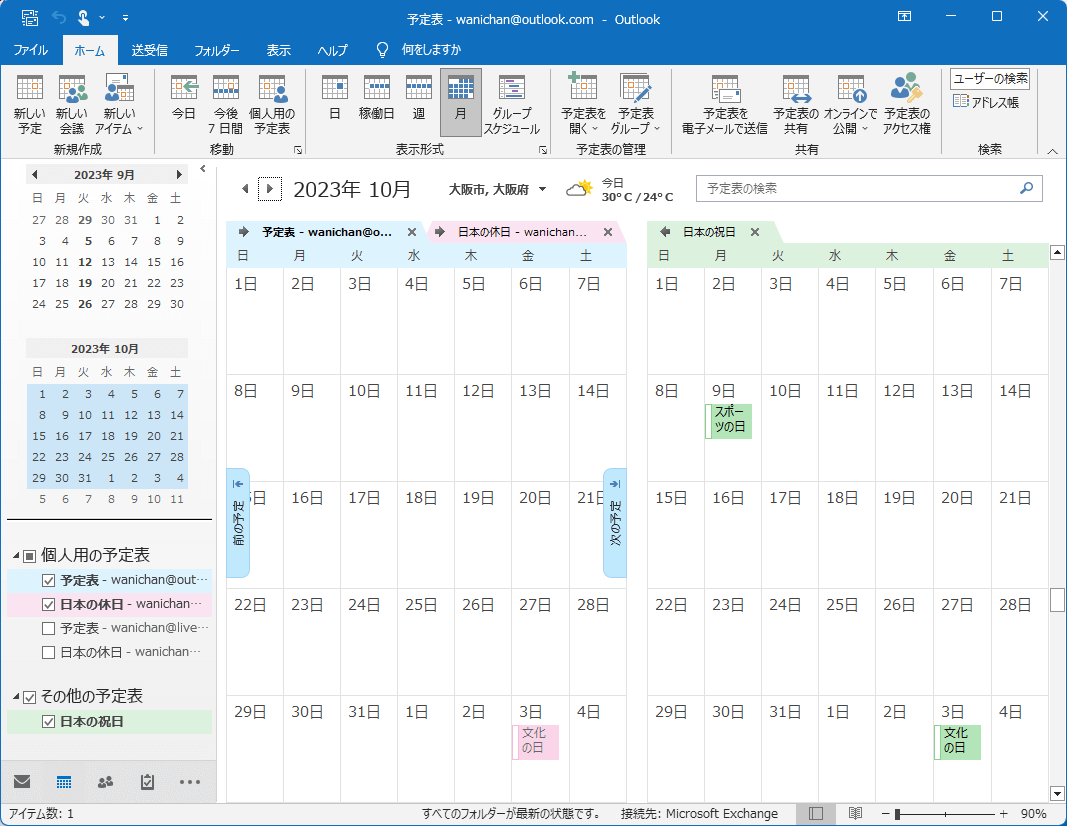Image resolution: width=1067 pixels, height=826 pixels.
Task: Open the 送受信 tab
Action: 150,50
